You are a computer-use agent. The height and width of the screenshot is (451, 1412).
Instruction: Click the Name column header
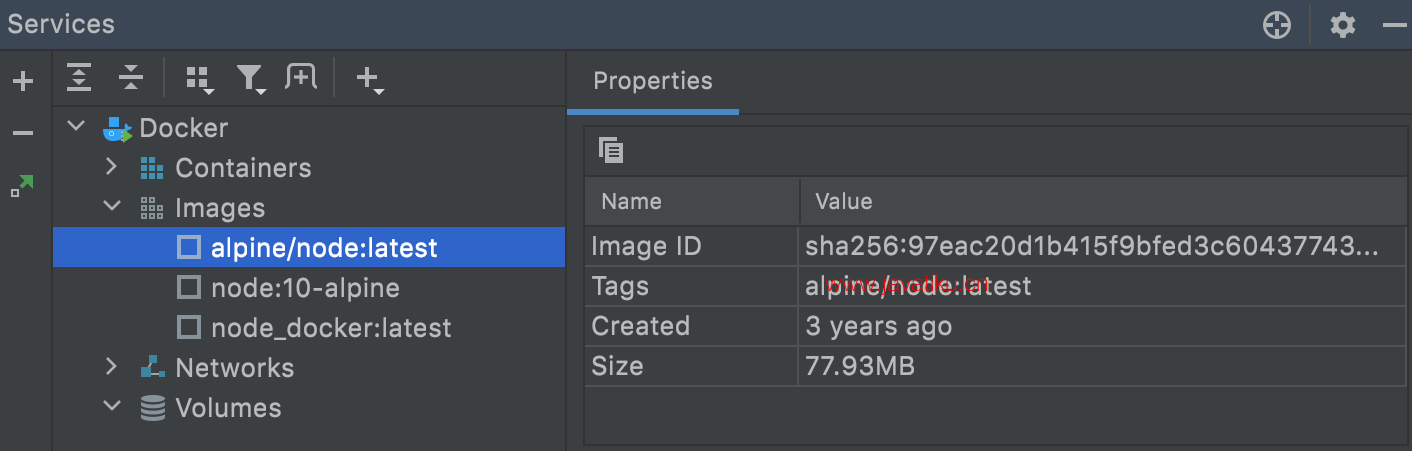pyautogui.click(x=692, y=202)
